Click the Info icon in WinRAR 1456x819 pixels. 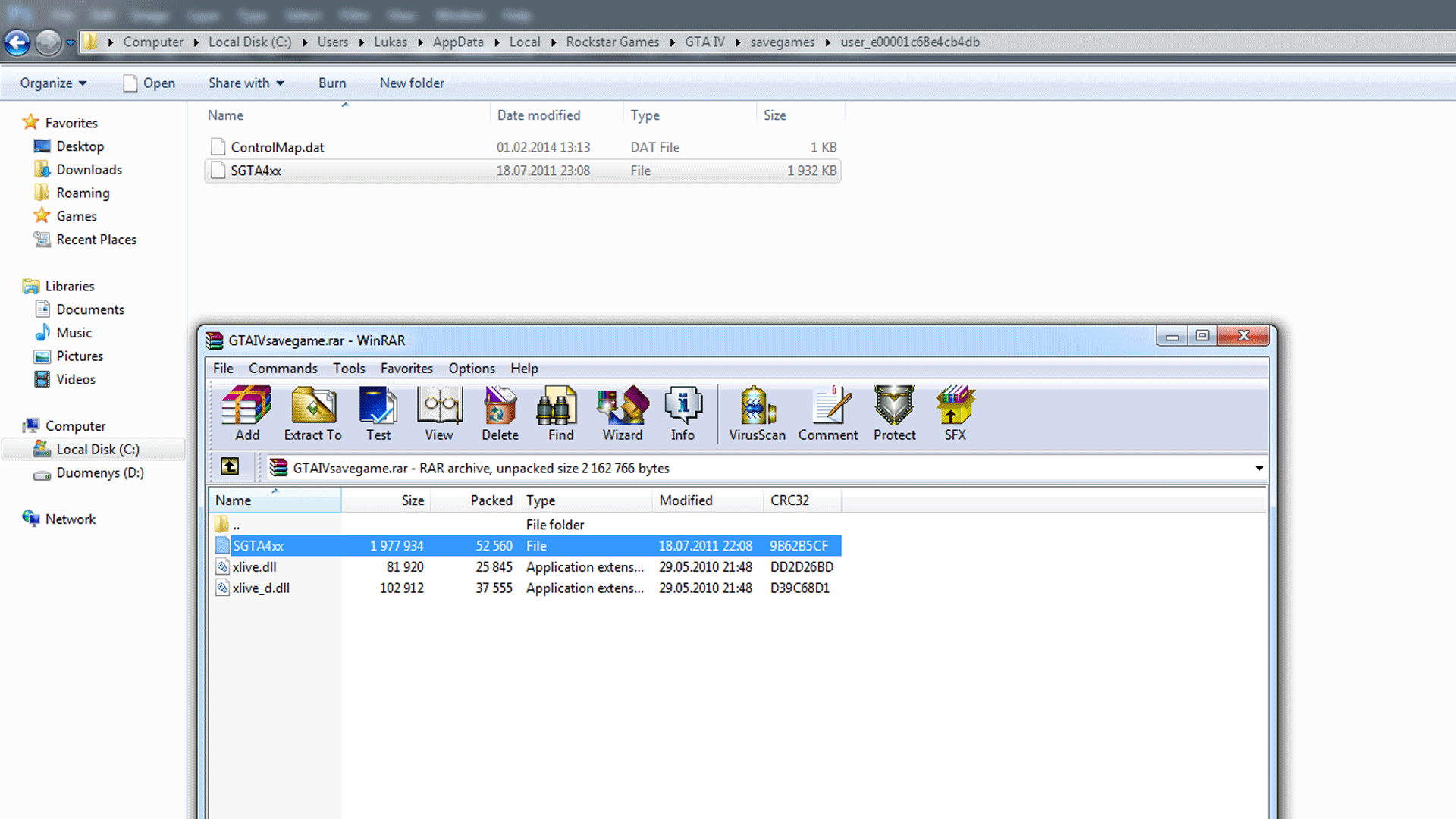tap(682, 413)
